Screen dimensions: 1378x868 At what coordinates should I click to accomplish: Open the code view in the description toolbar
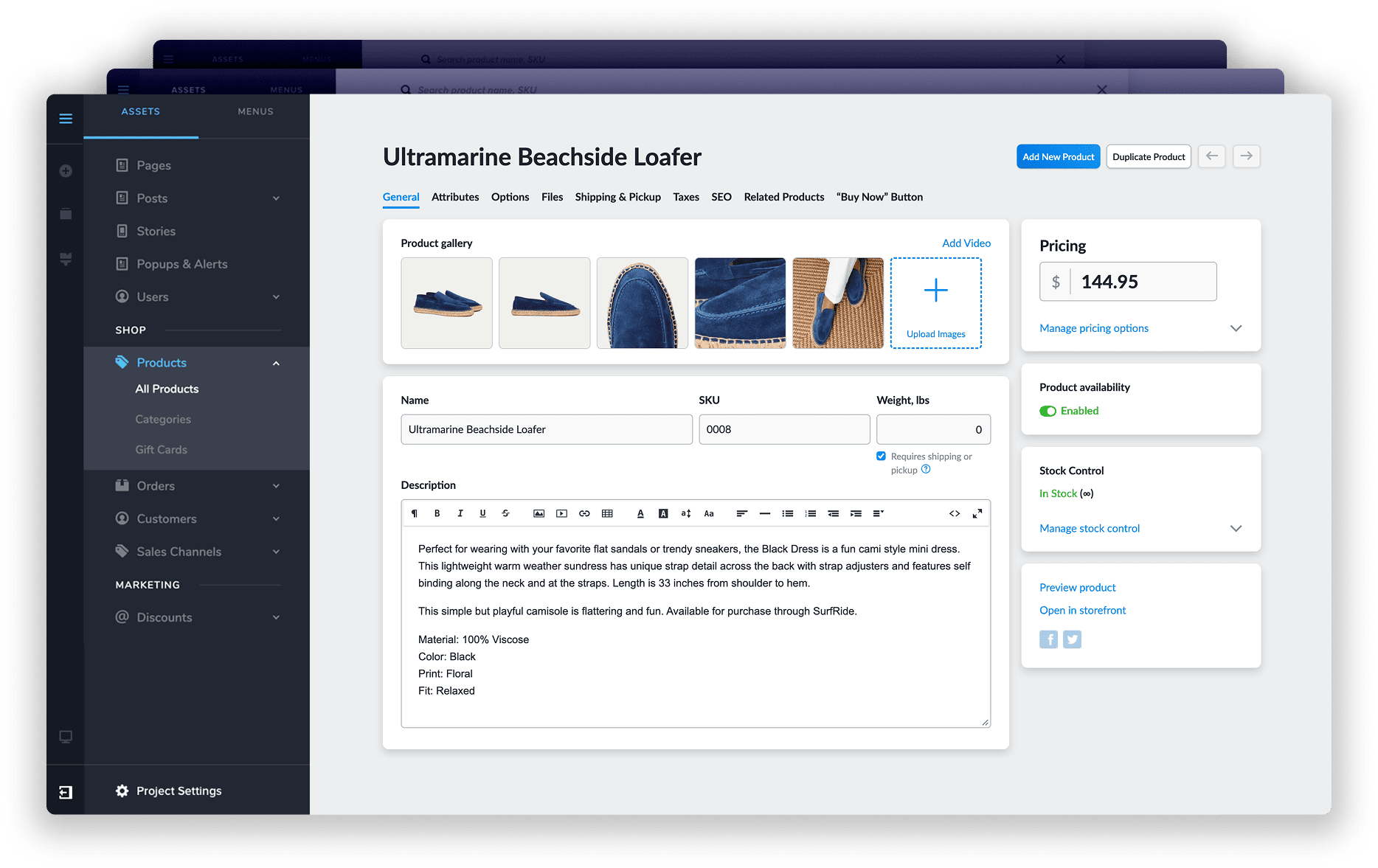point(955,513)
